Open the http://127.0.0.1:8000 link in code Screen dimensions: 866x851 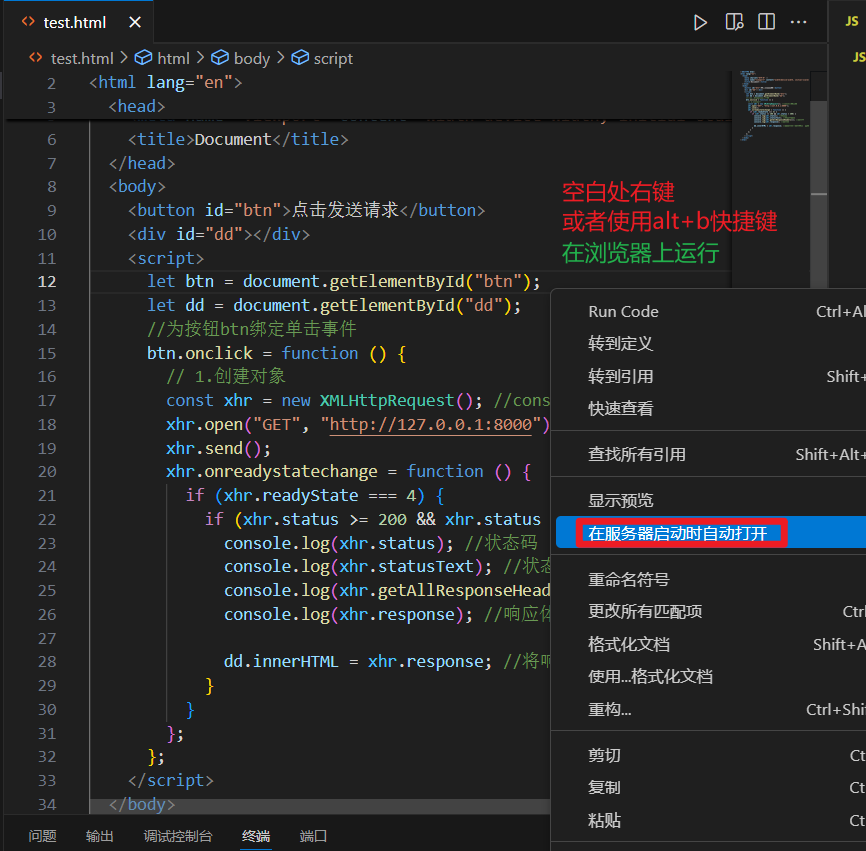pos(431,425)
